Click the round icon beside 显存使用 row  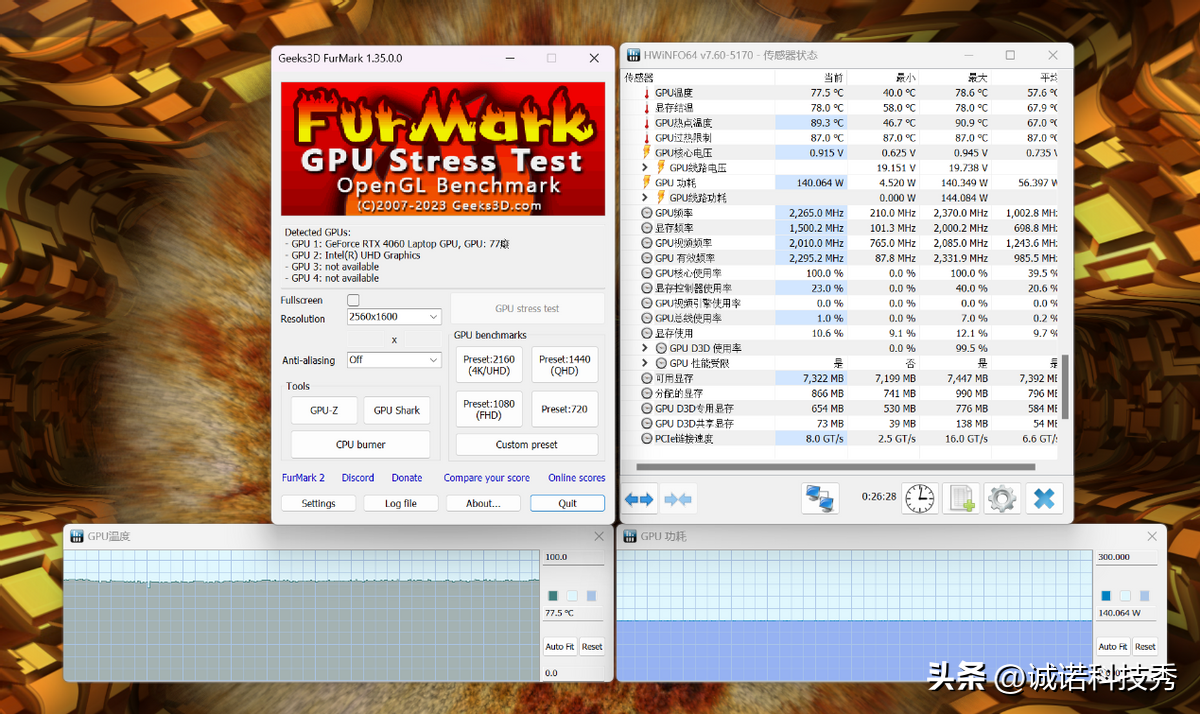tap(646, 333)
